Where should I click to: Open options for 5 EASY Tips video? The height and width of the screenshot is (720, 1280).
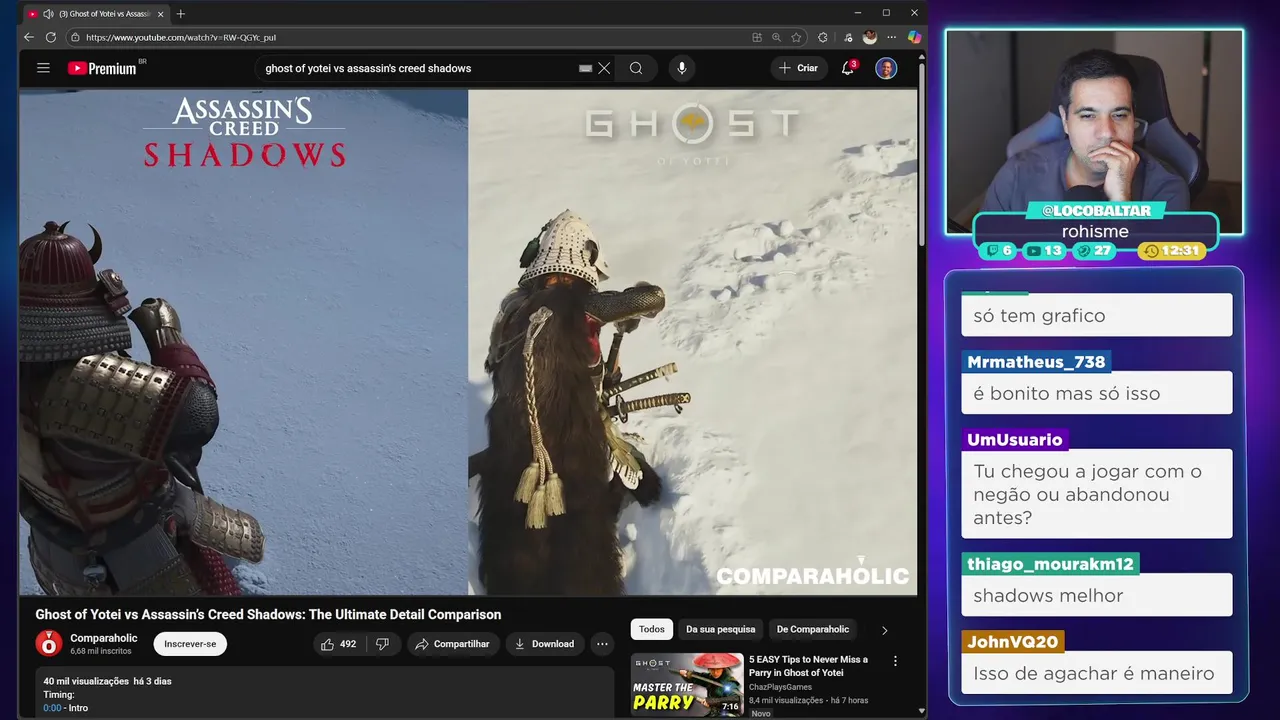pos(895,661)
